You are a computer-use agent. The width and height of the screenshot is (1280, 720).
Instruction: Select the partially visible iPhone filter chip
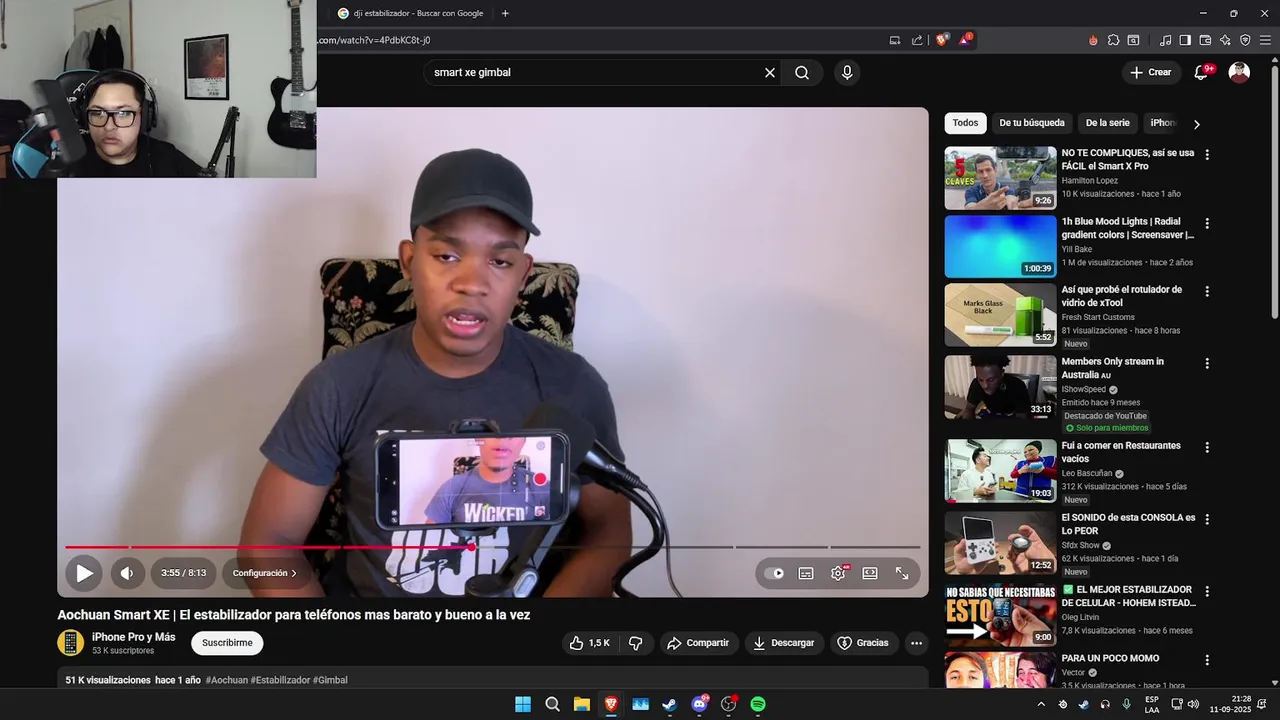pos(1162,123)
